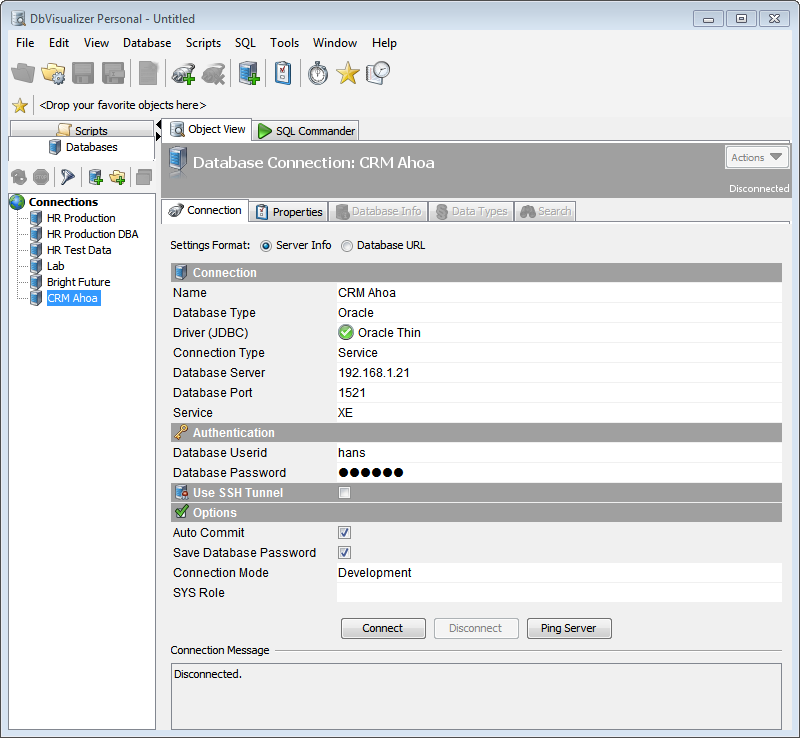Switch to the SQL Commander tab
The image size is (800, 738).
click(306, 131)
